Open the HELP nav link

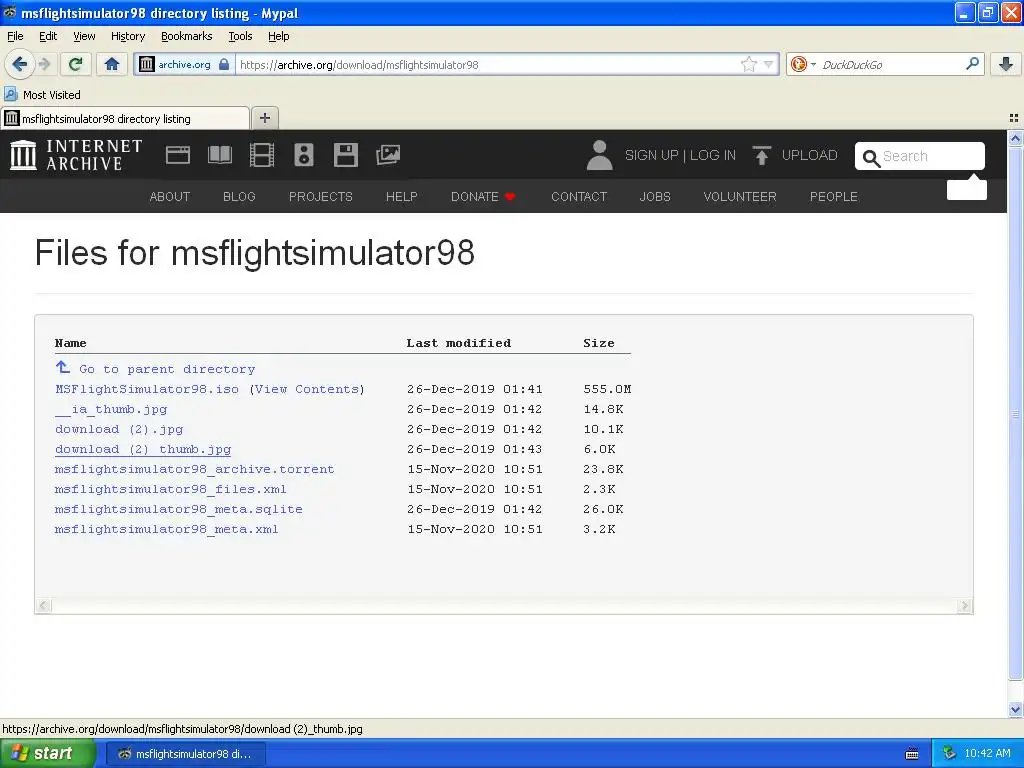[x=402, y=197]
